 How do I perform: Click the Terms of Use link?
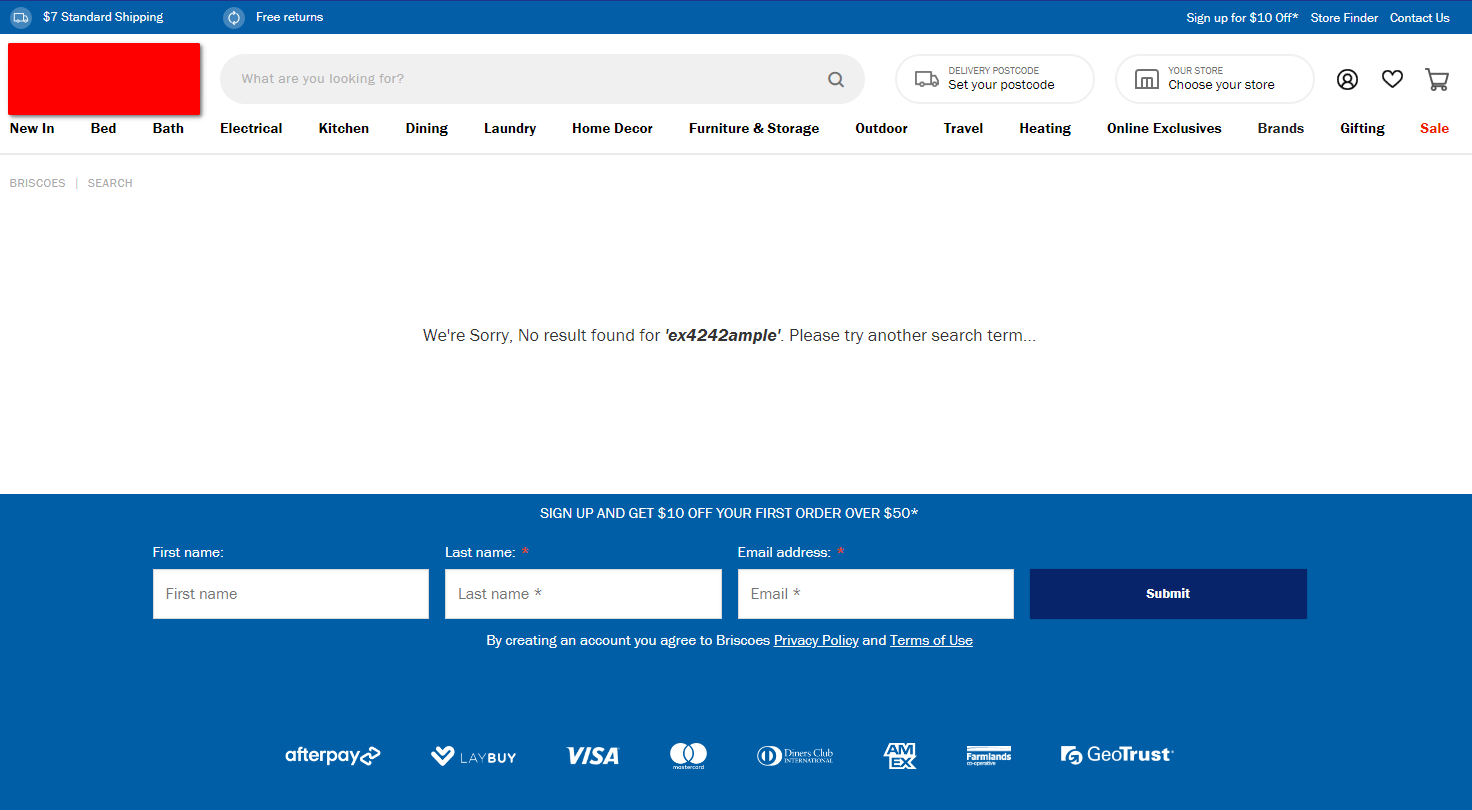coord(931,640)
